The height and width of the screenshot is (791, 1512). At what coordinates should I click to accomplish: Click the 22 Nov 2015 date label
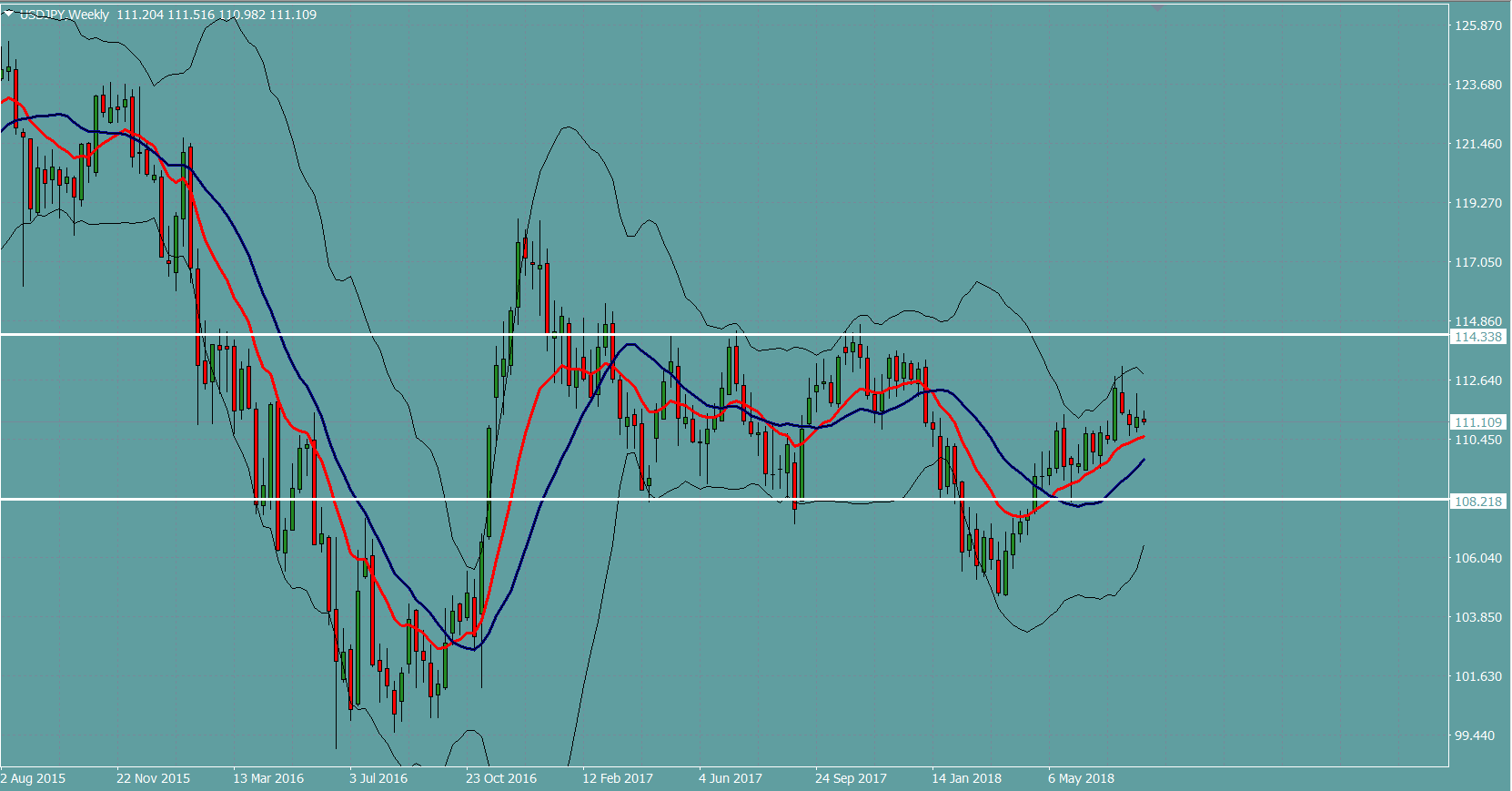(154, 778)
